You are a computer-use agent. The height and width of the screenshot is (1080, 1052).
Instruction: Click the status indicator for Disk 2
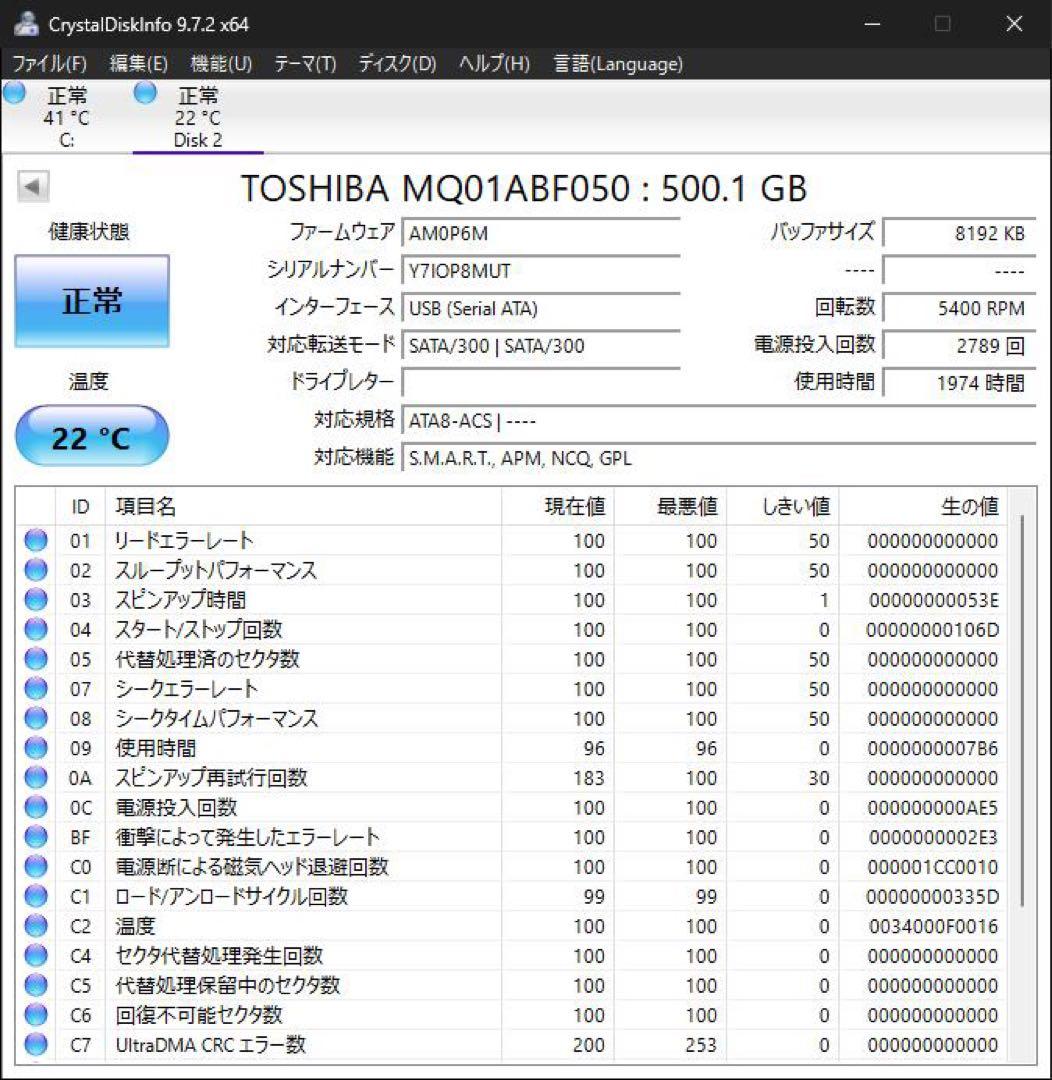point(144,92)
